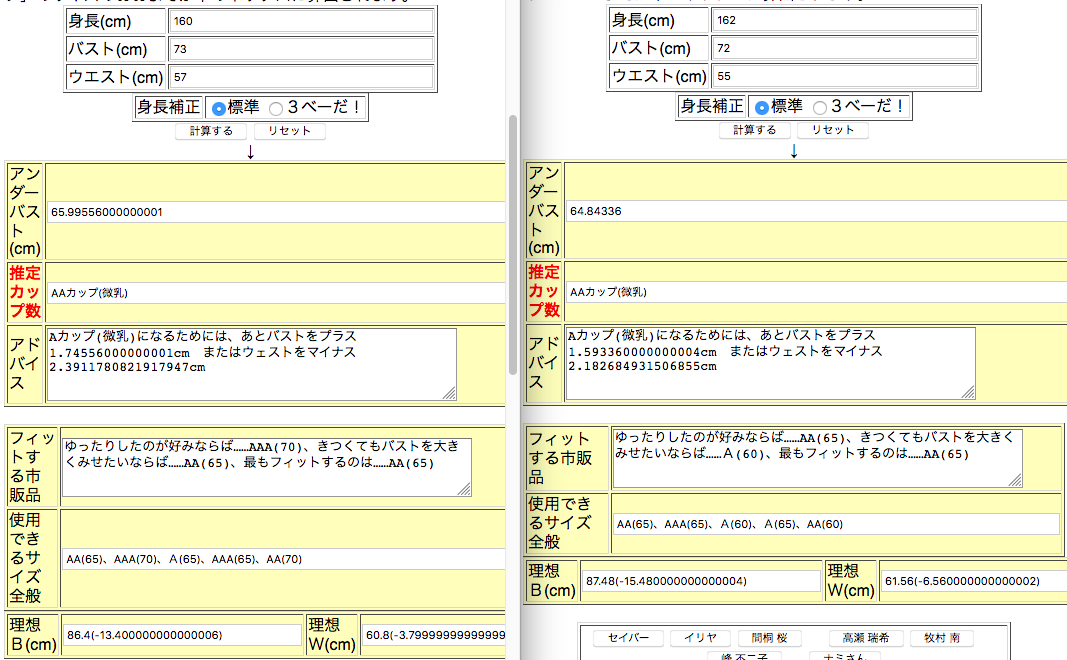Focus 身長 field containing 160
The height and width of the screenshot is (660, 1067).
300,21
